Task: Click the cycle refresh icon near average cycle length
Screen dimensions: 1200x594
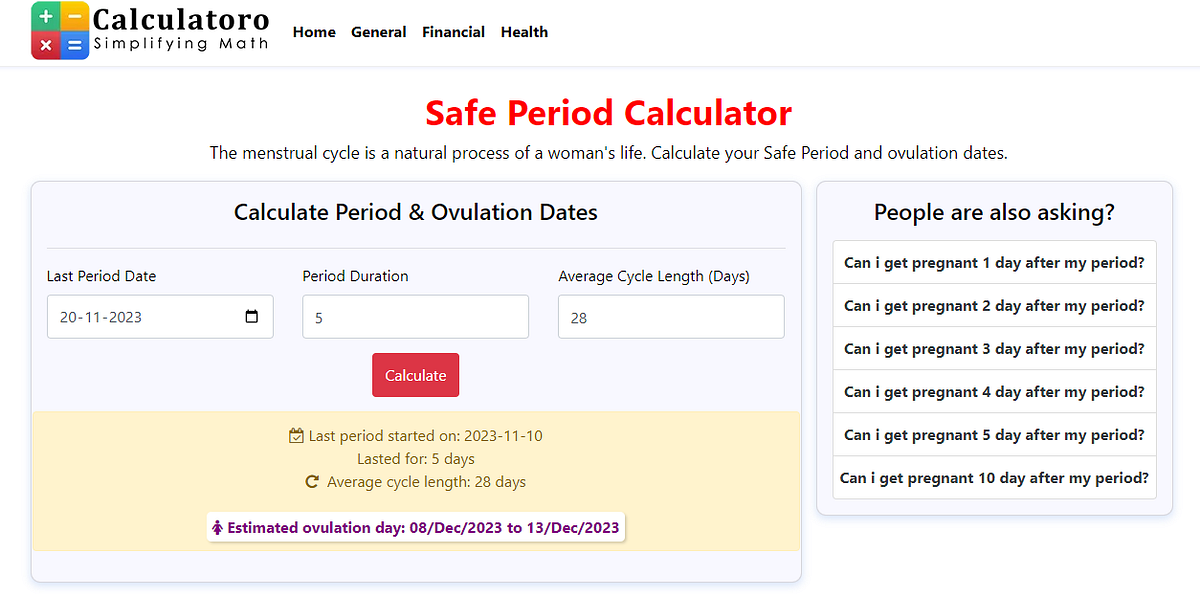Action: (x=312, y=481)
